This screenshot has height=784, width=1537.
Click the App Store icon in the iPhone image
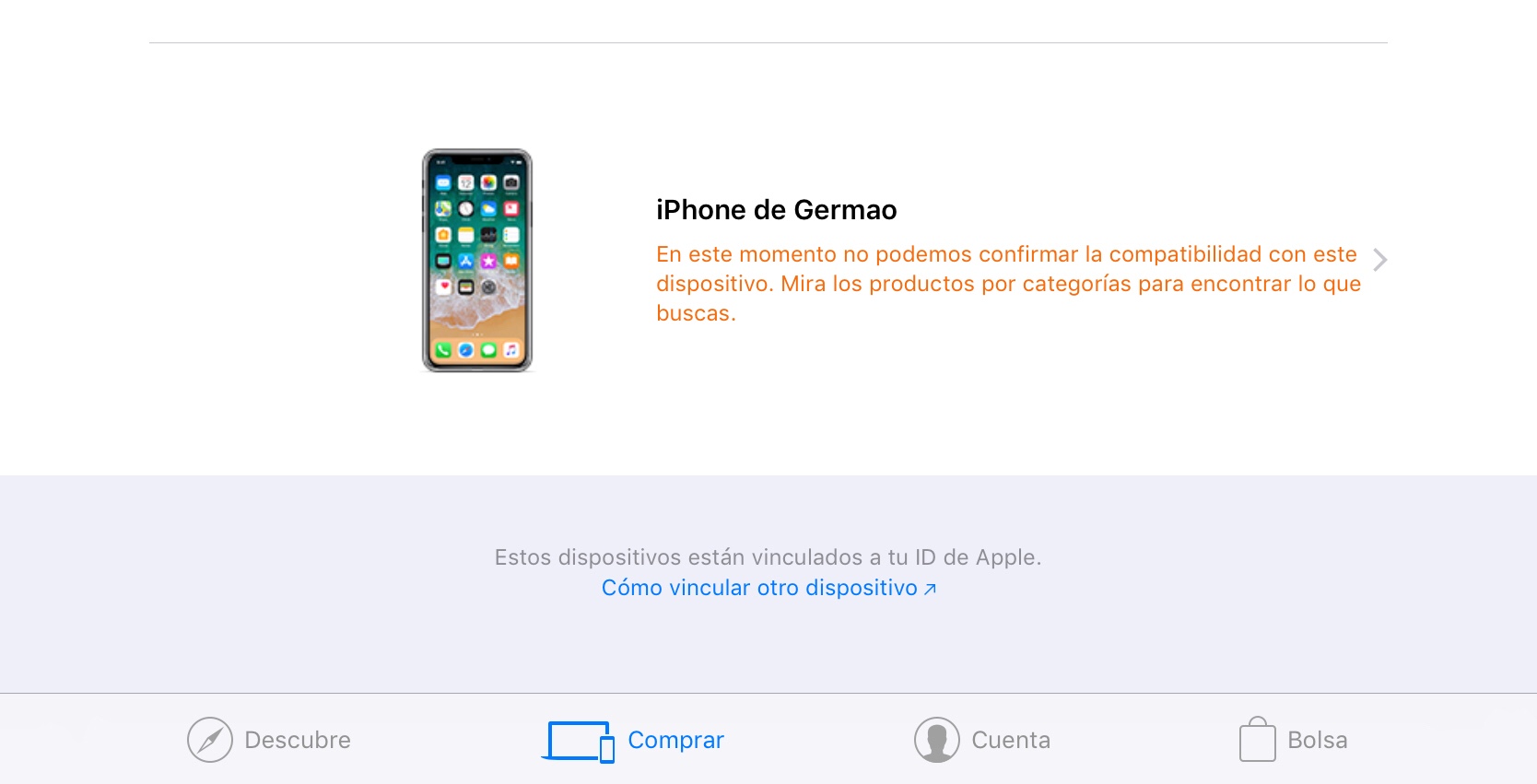pyautogui.click(x=466, y=262)
